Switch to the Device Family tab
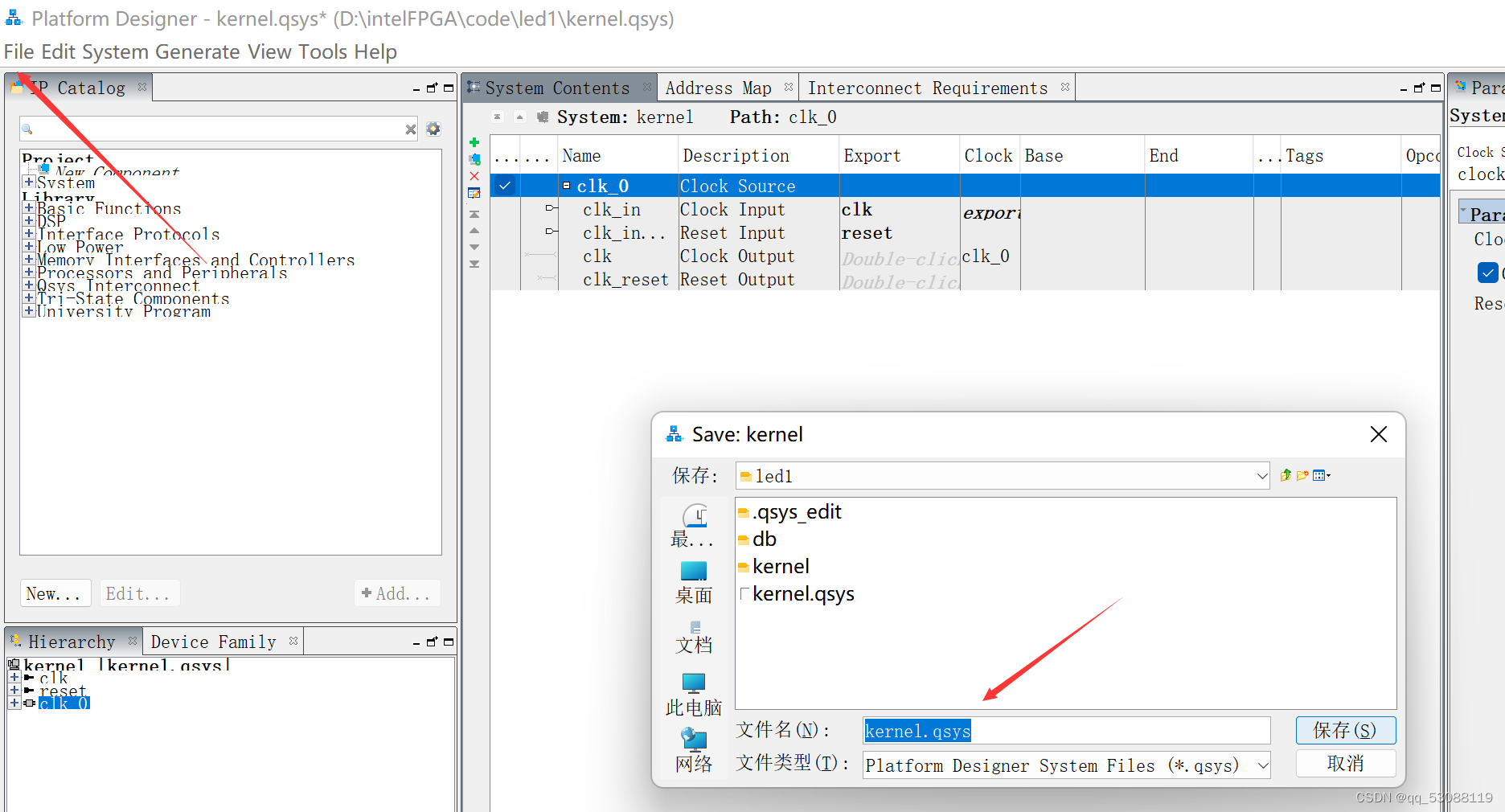This screenshot has width=1505, height=812. click(213, 642)
